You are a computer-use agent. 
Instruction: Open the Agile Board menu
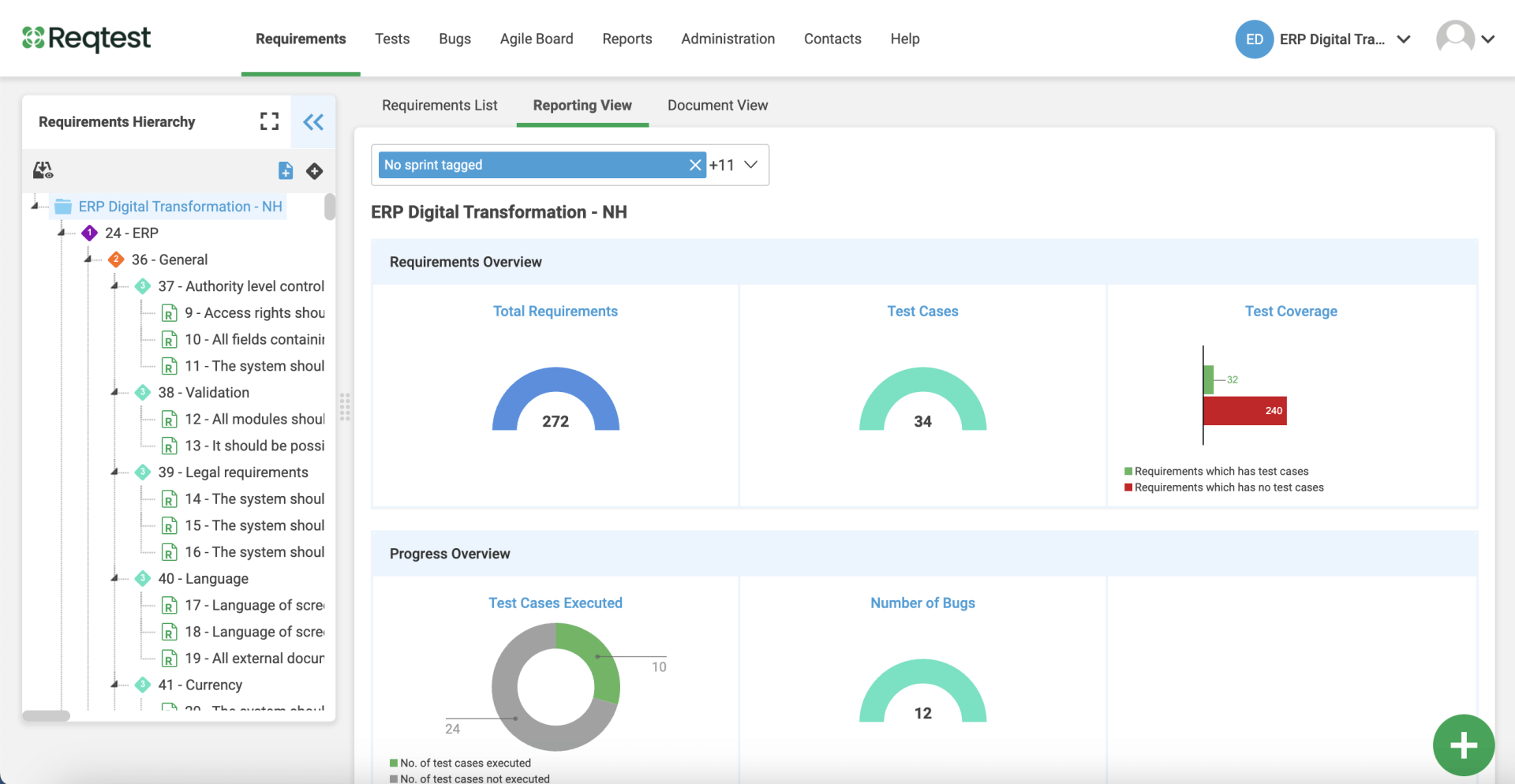tap(537, 39)
